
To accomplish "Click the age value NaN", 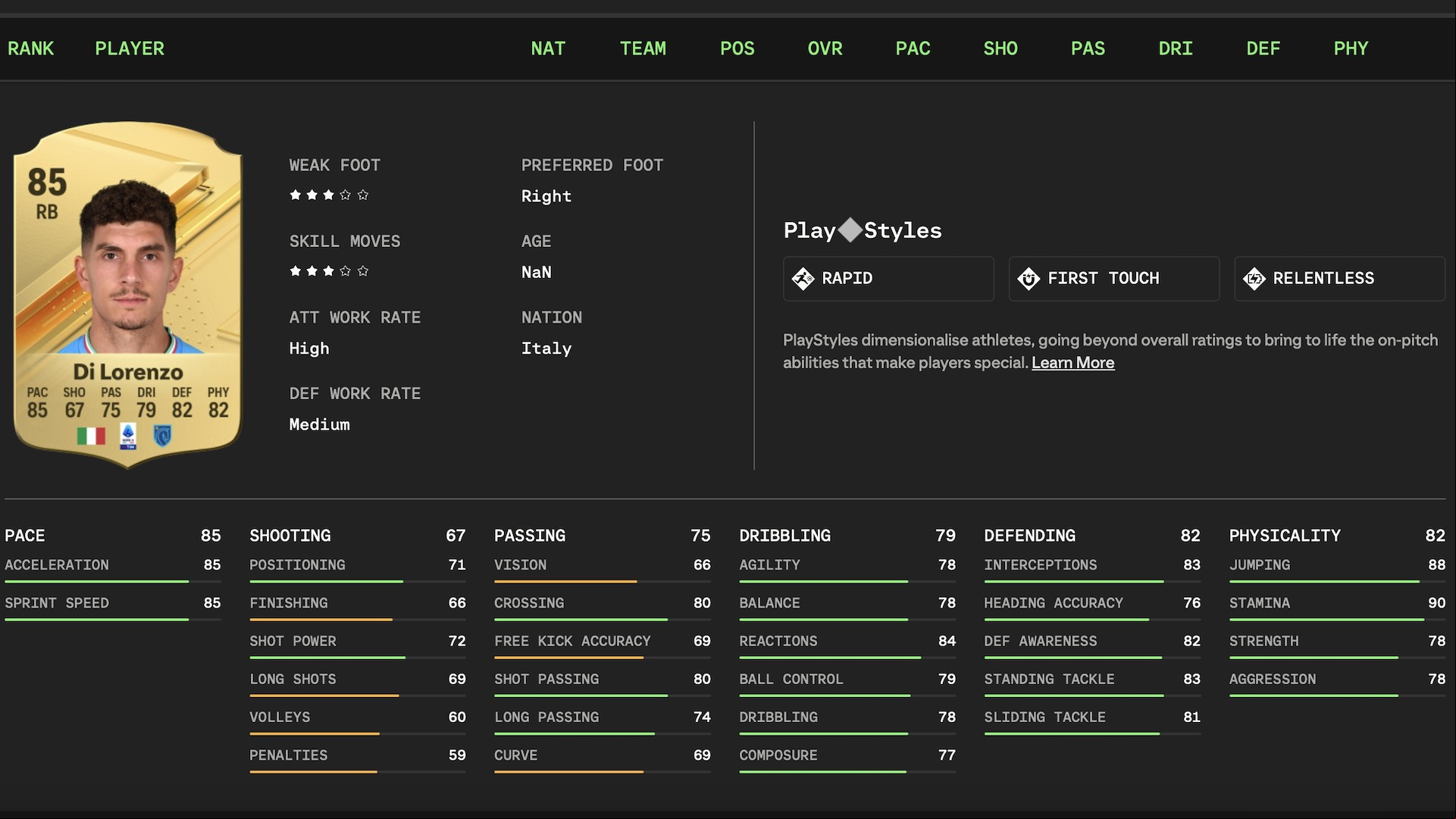I will pyautogui.click(x=537, y=272).
